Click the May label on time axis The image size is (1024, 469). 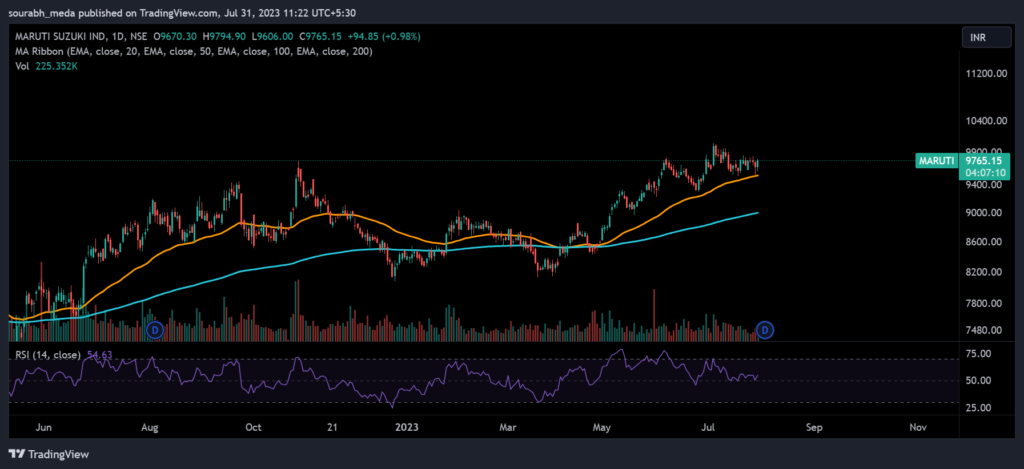pos(601,428)
